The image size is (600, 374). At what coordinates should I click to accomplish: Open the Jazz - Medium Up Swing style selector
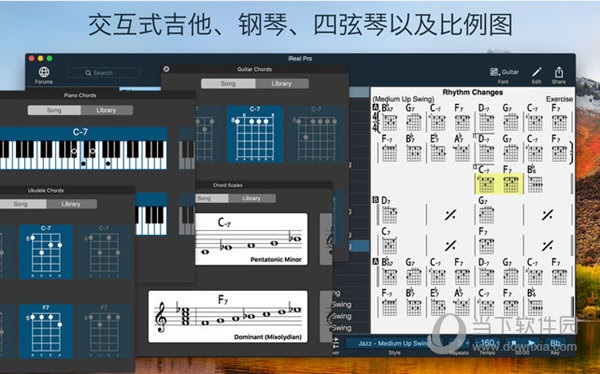[394, 343]
